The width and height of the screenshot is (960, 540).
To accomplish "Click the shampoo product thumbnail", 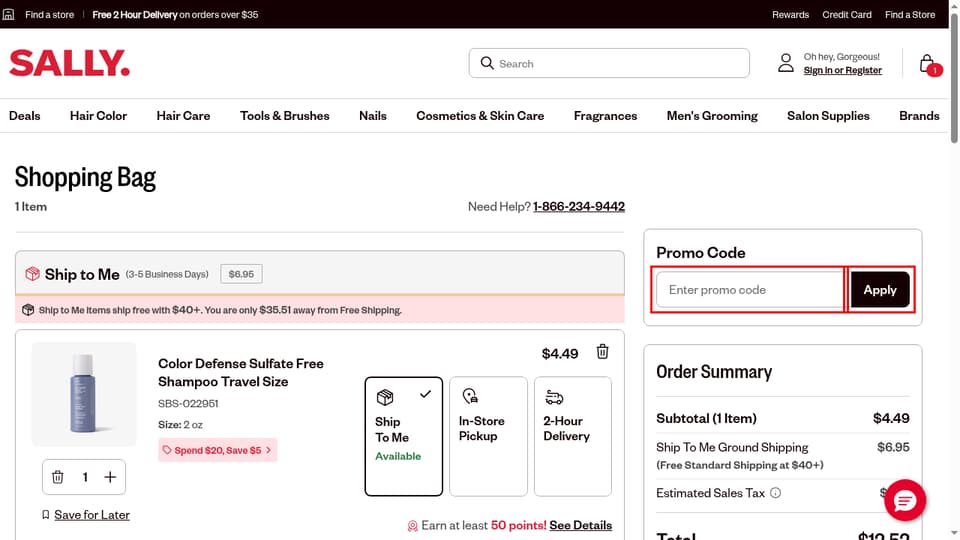I will click(x=84, y=394).
